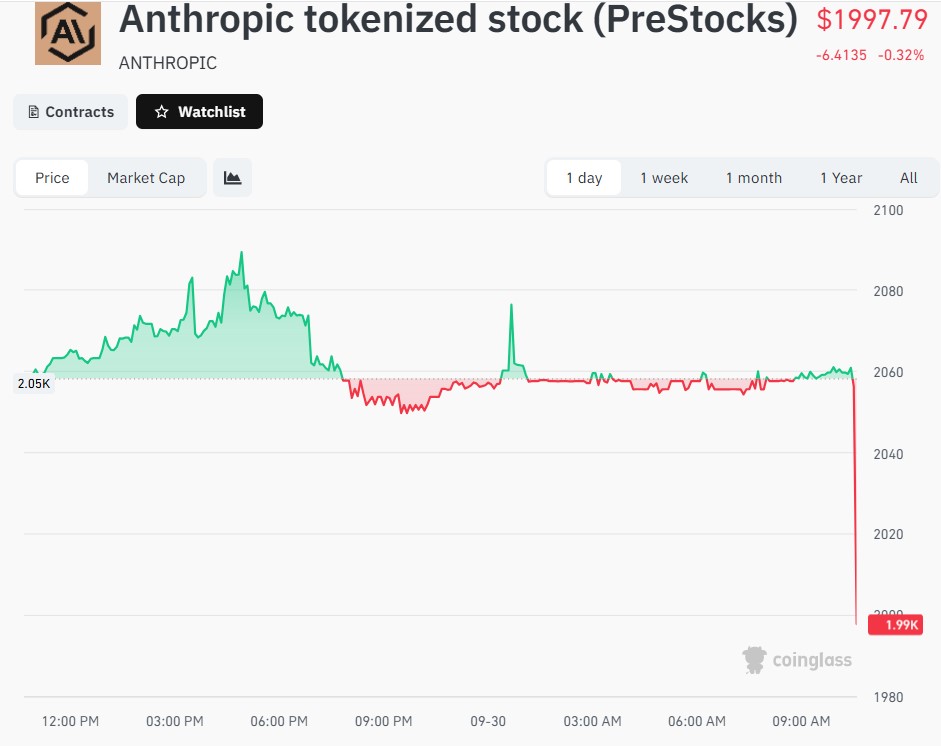Click the document icon in Contracts
This screenshot has height=746, width=941.
point(34,112)
